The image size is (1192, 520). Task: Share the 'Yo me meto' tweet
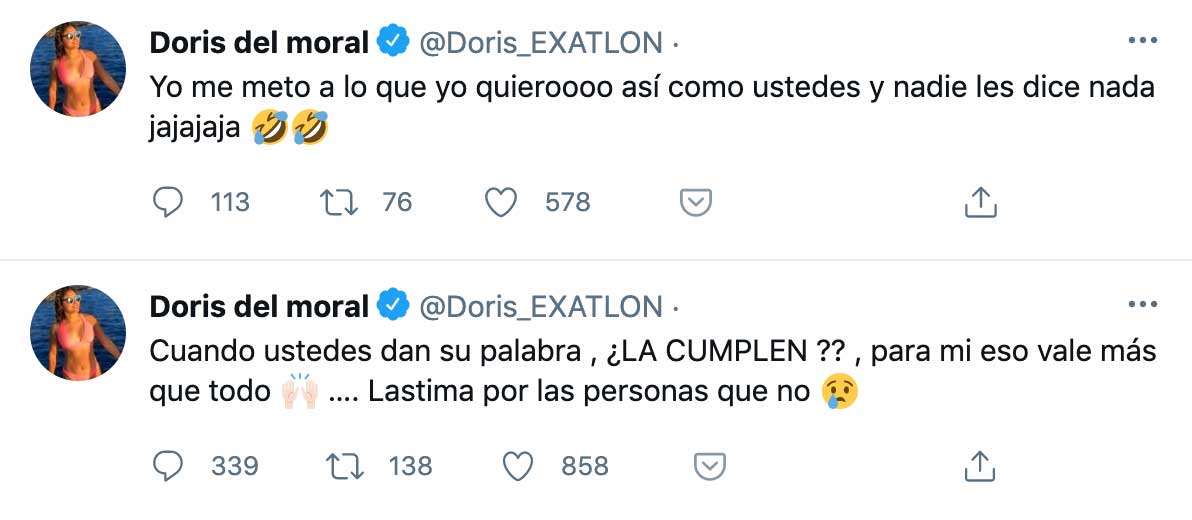pyautogui.click(x=981, y=203)
